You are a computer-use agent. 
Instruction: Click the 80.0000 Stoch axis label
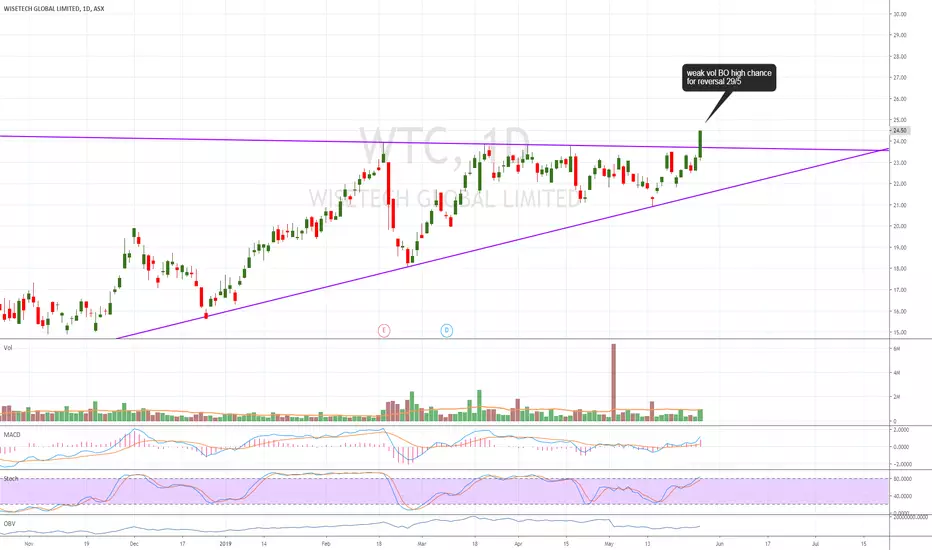pos(902,479)
